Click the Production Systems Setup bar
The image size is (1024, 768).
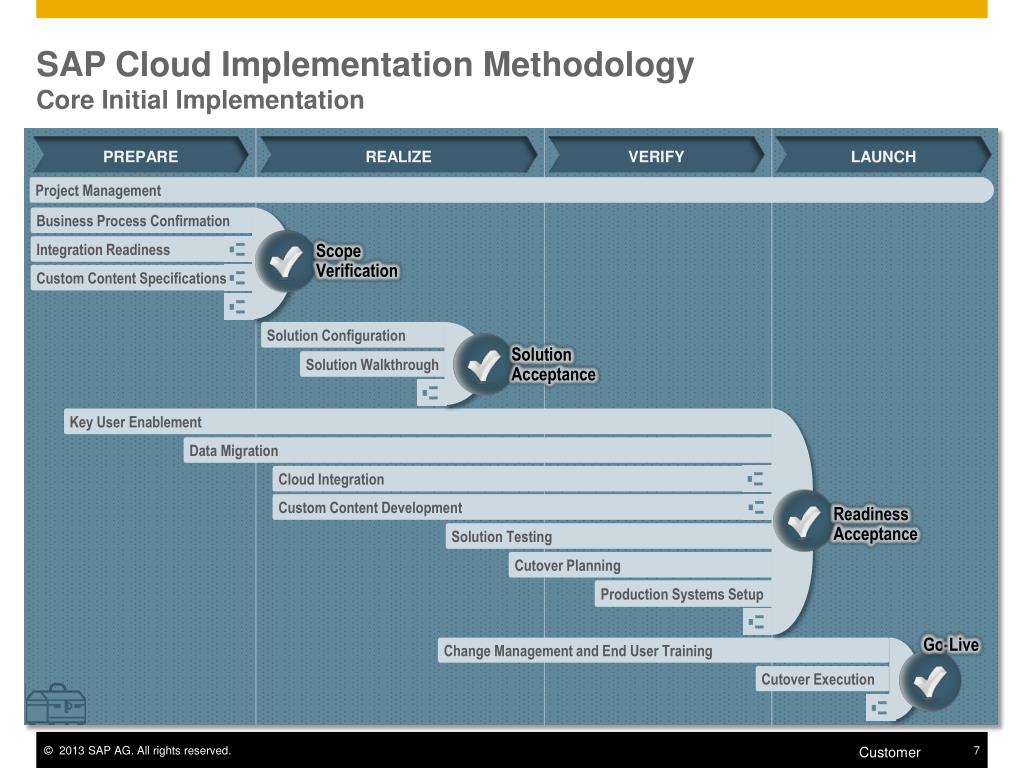click(x=683, y=594)
